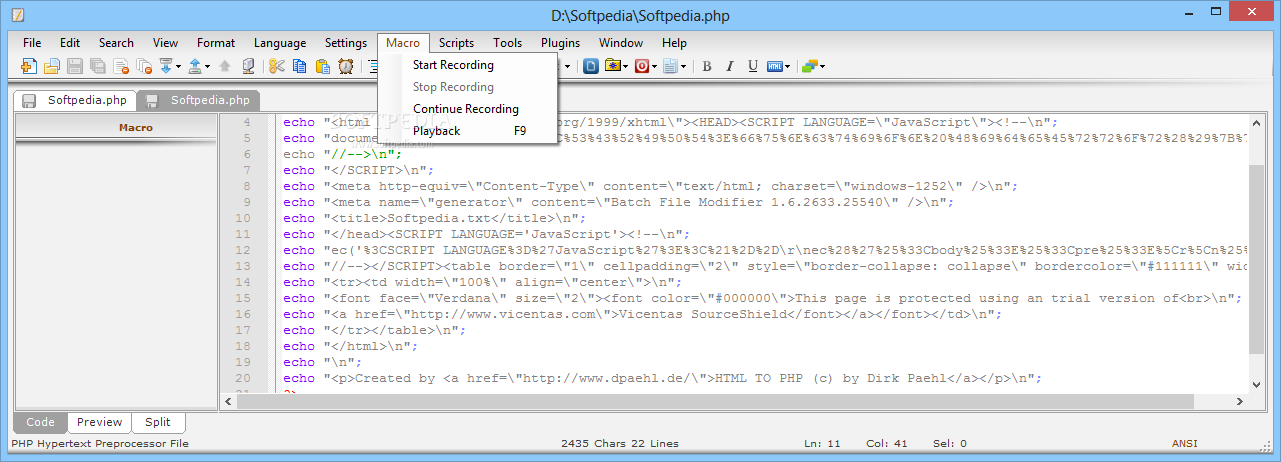
Task: Click the computer/network toolbar icon
Action: (x=249, y=66)
